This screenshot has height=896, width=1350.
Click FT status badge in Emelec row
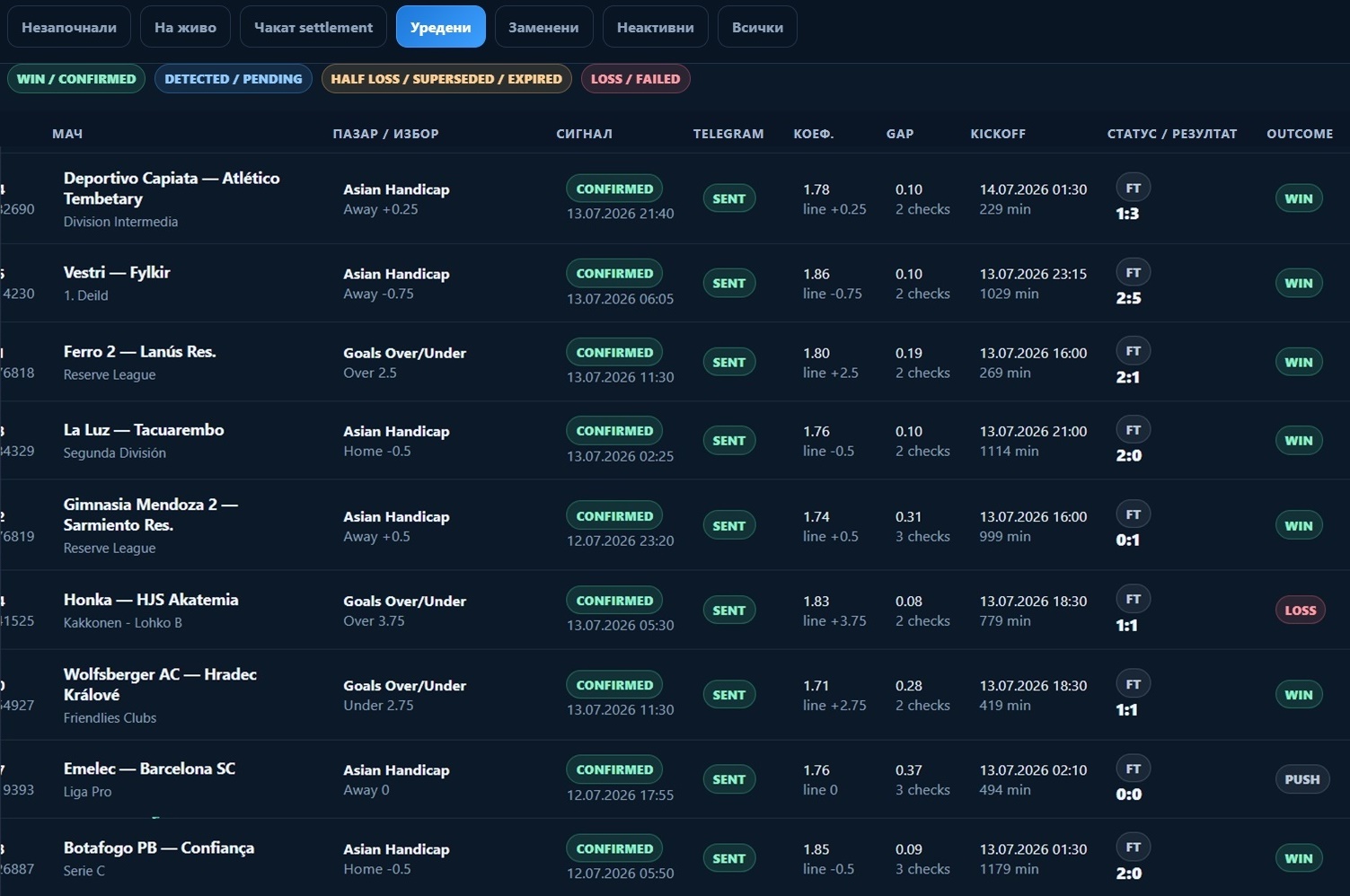coord(1134,769)
